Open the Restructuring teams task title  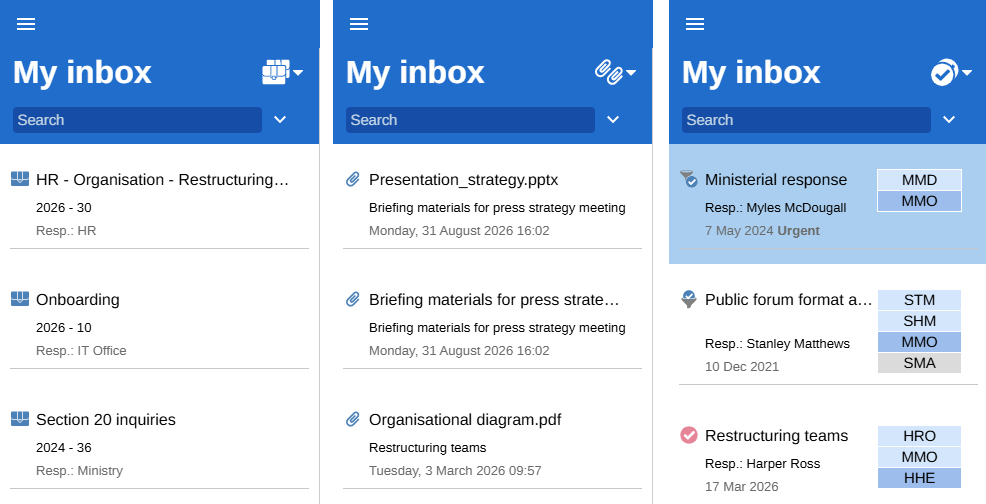[777, 435]
